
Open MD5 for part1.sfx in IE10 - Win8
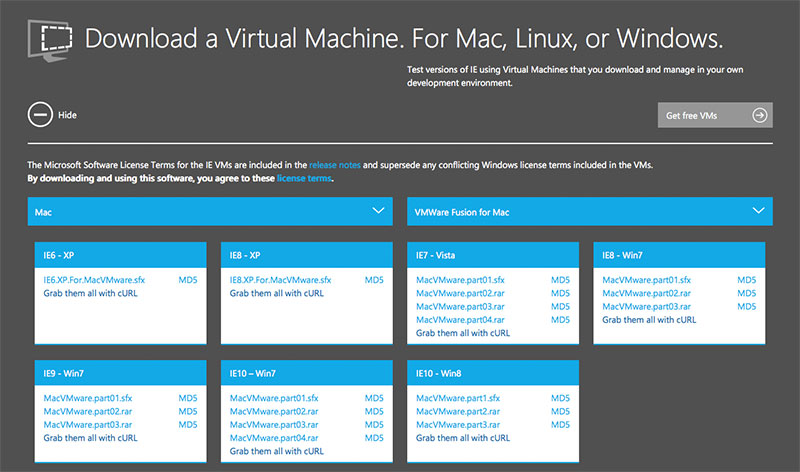(560, 398)
